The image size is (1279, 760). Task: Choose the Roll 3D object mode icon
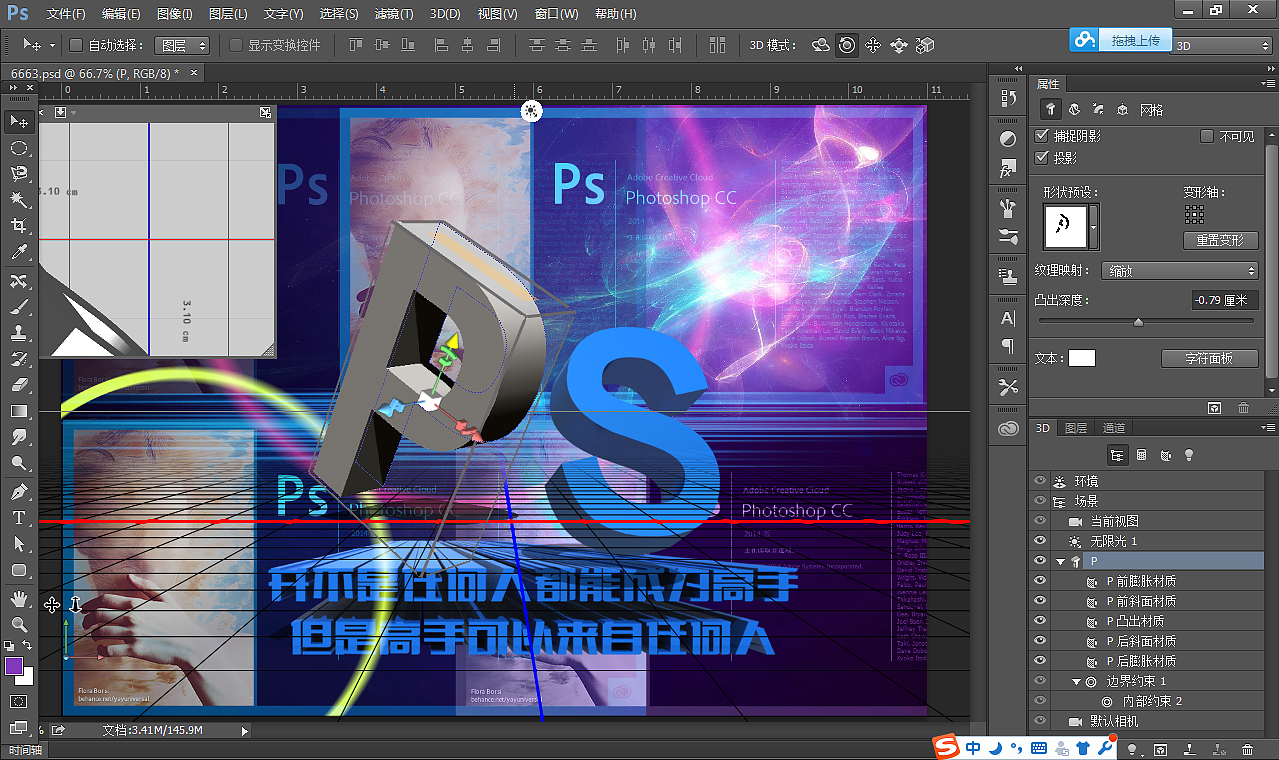(847, 45)
